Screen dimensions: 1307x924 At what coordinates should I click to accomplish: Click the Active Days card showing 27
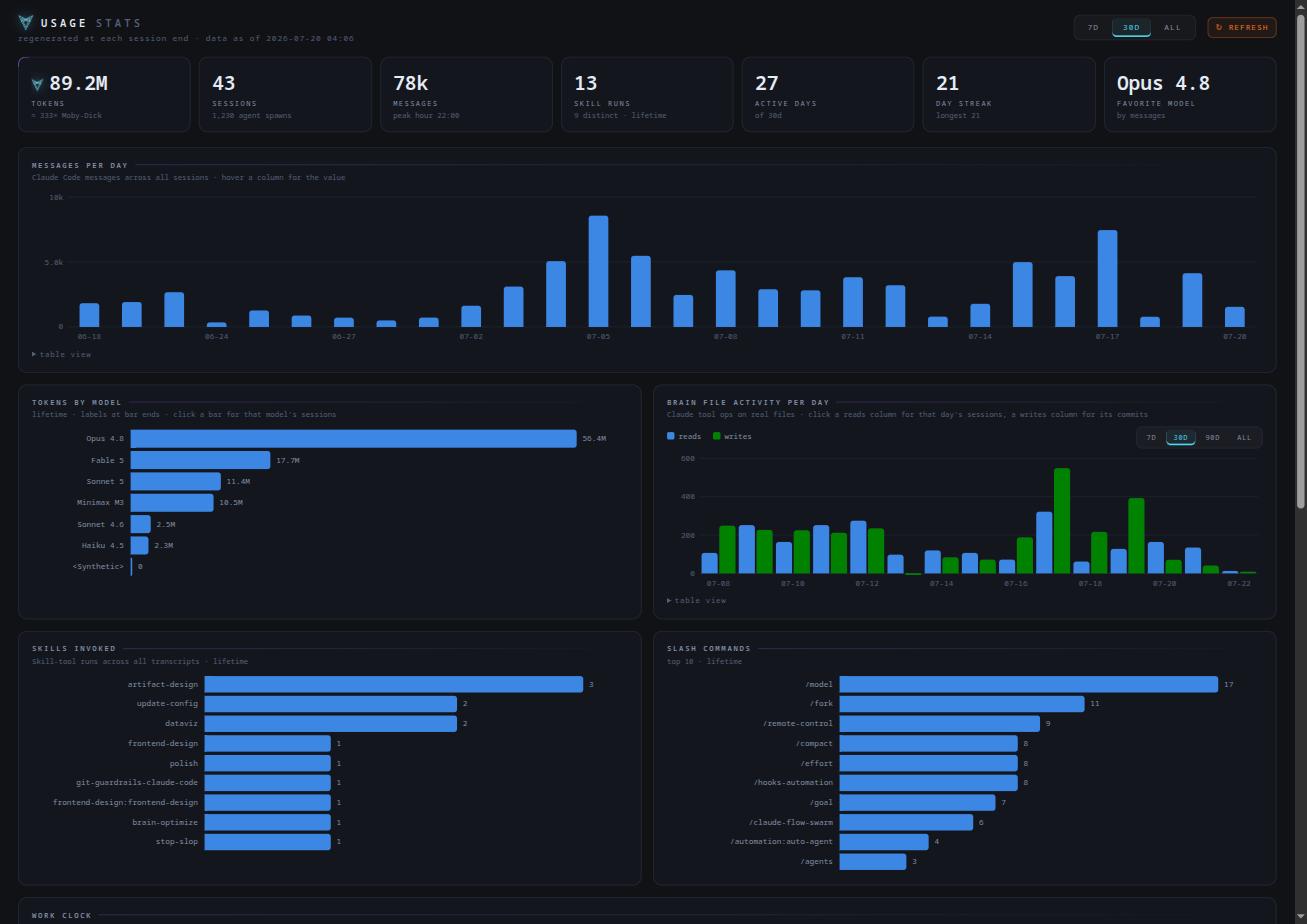coord(828,94)
